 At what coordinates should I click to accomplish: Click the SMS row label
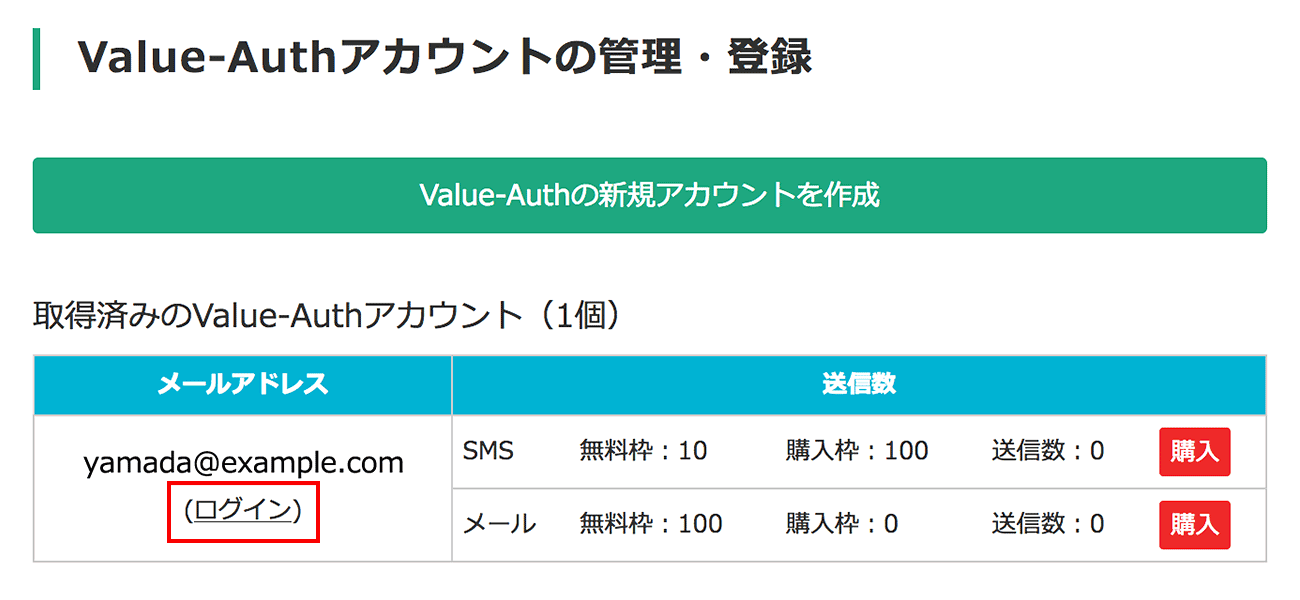[488, 451]
